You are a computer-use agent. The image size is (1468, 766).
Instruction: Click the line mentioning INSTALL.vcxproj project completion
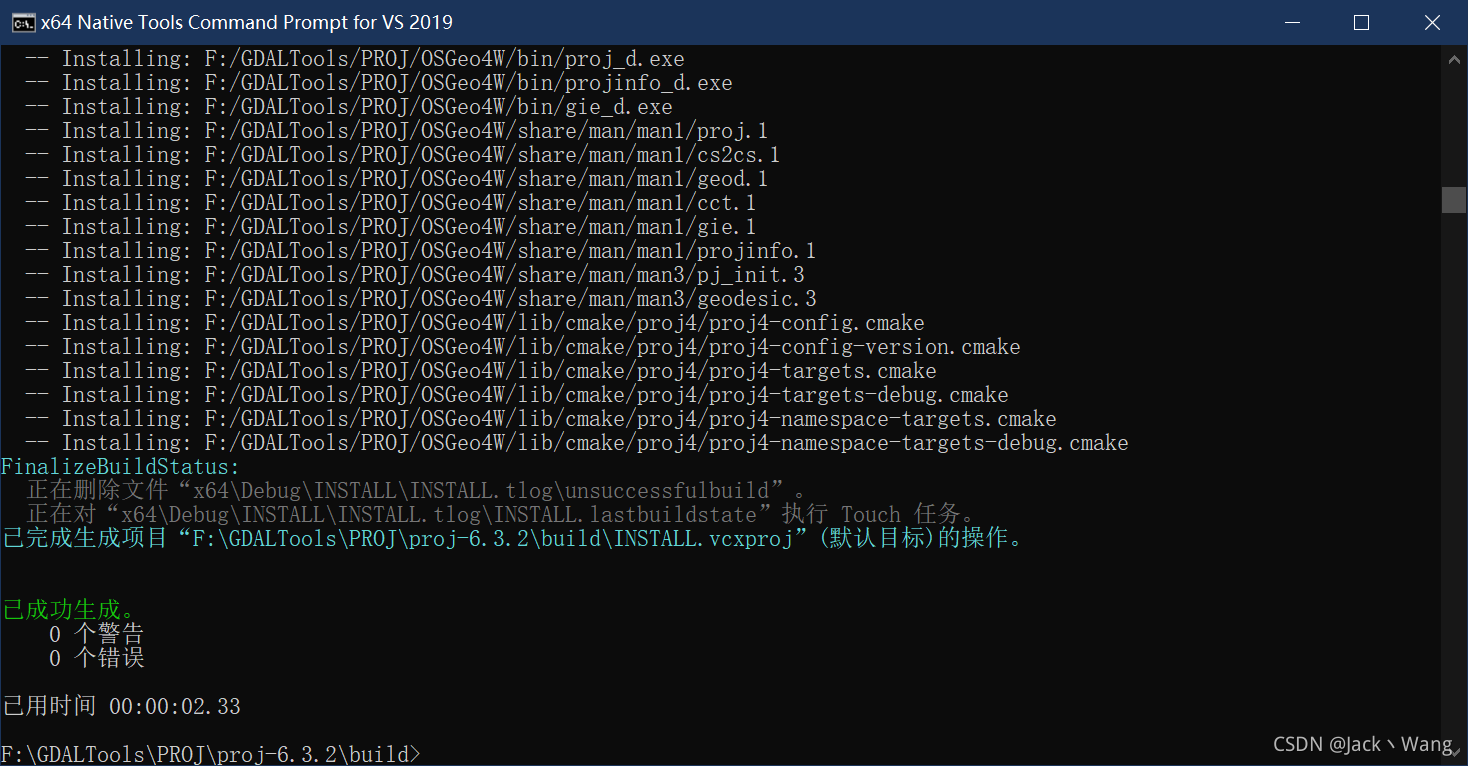514,539
